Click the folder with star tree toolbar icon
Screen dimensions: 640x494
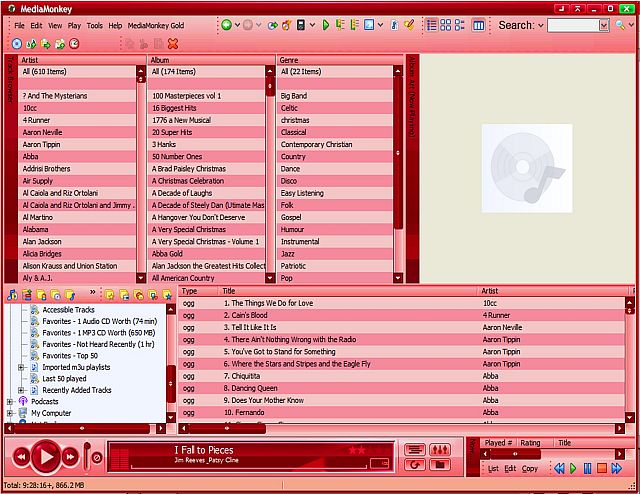pos(167,294)
